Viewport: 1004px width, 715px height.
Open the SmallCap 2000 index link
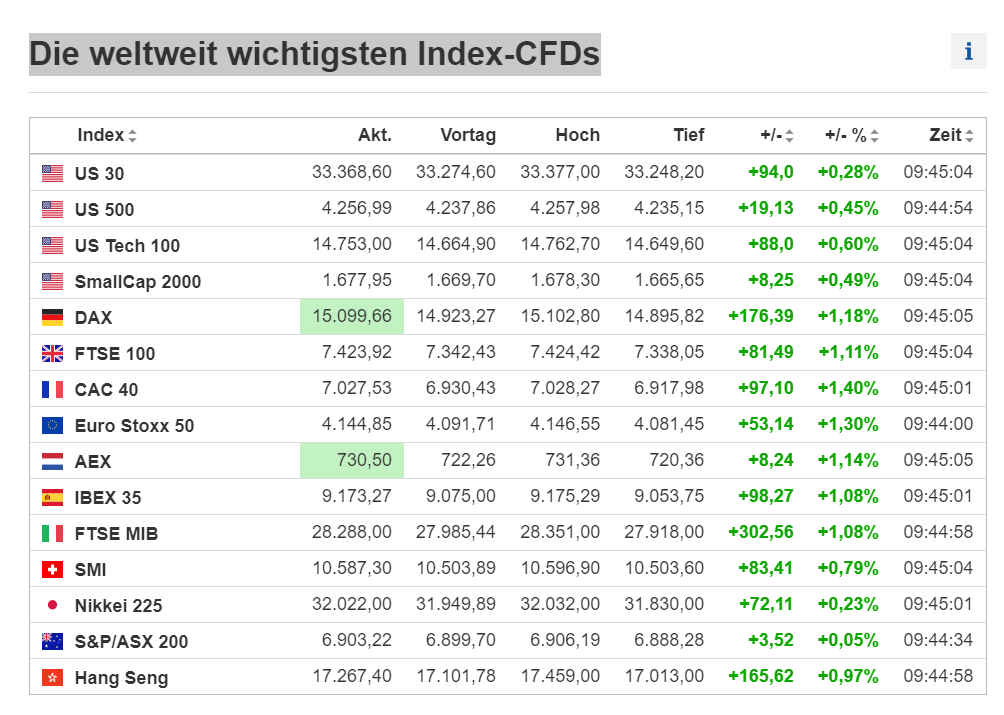[138, 282]
